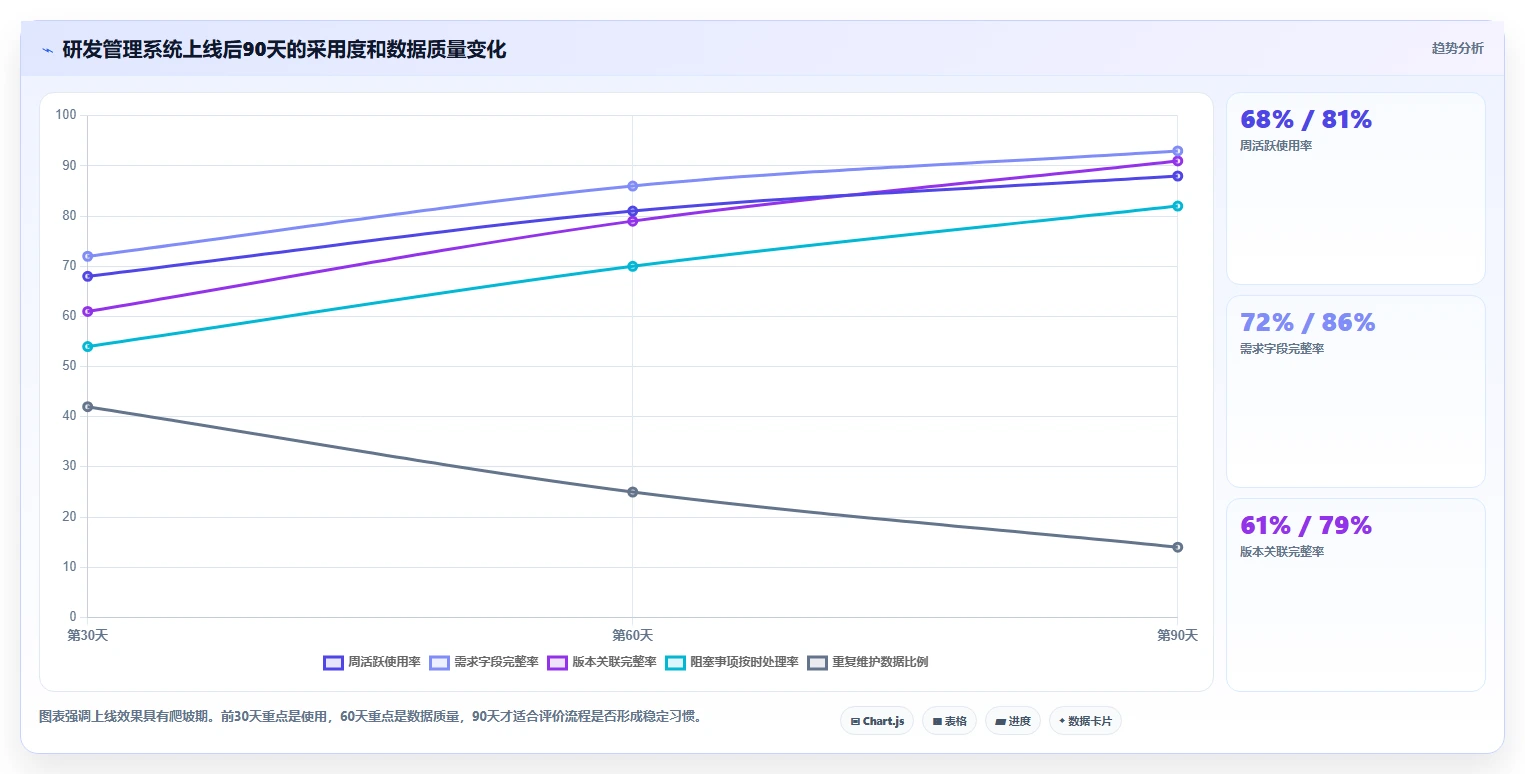This screenshot has height=774, width=1525.
Task: Toggle the 需求字段完整率 legend item
Action: [484, 662]
